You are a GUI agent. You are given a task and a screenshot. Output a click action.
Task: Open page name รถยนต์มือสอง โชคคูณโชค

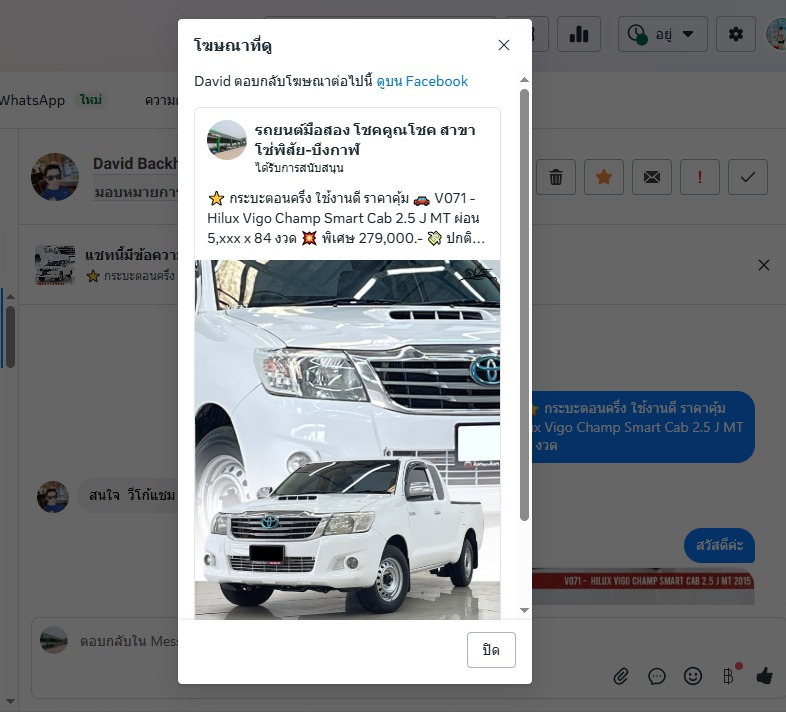tap(365, 139)
